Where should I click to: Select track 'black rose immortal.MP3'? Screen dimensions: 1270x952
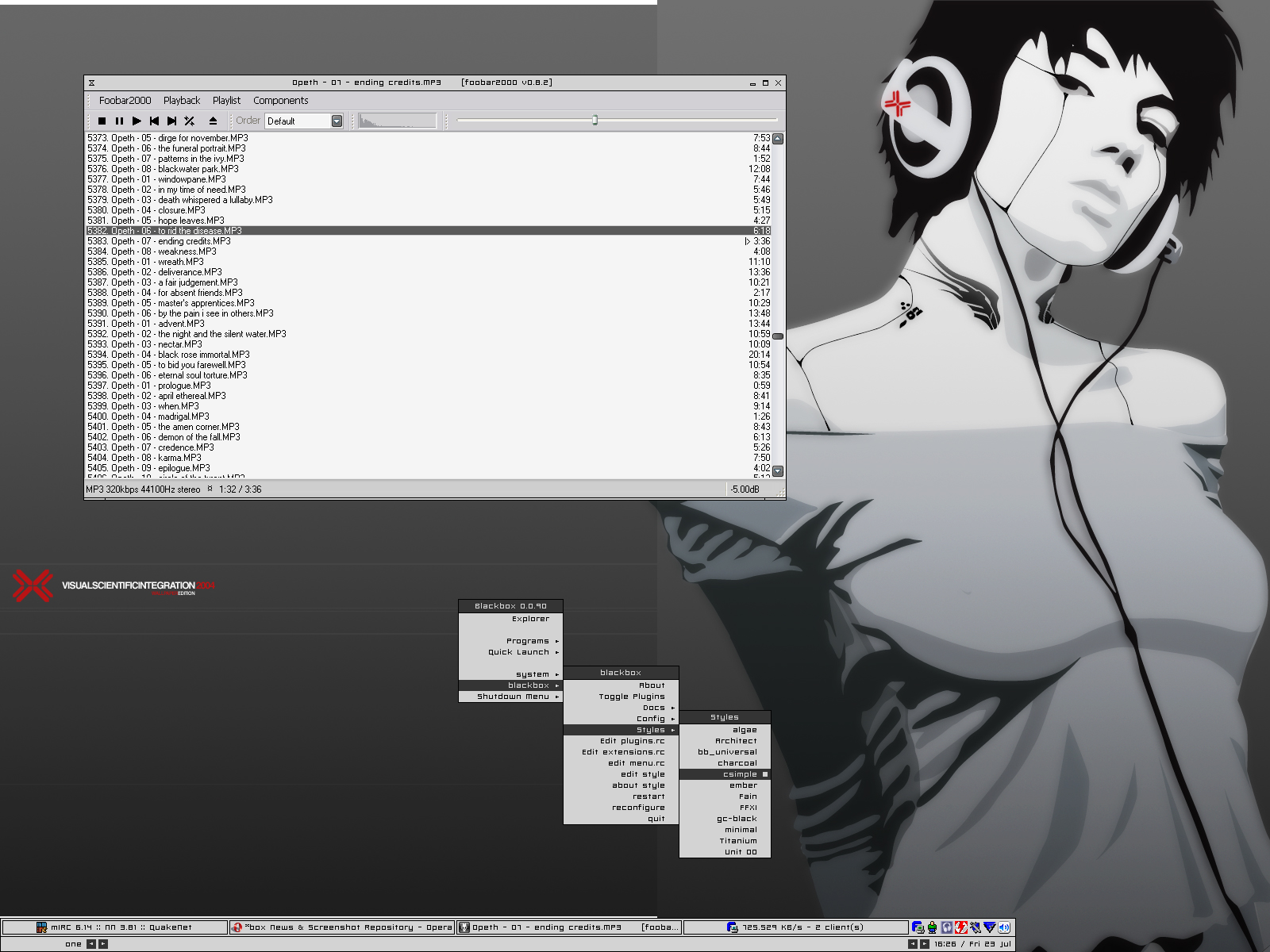point(429,355)
